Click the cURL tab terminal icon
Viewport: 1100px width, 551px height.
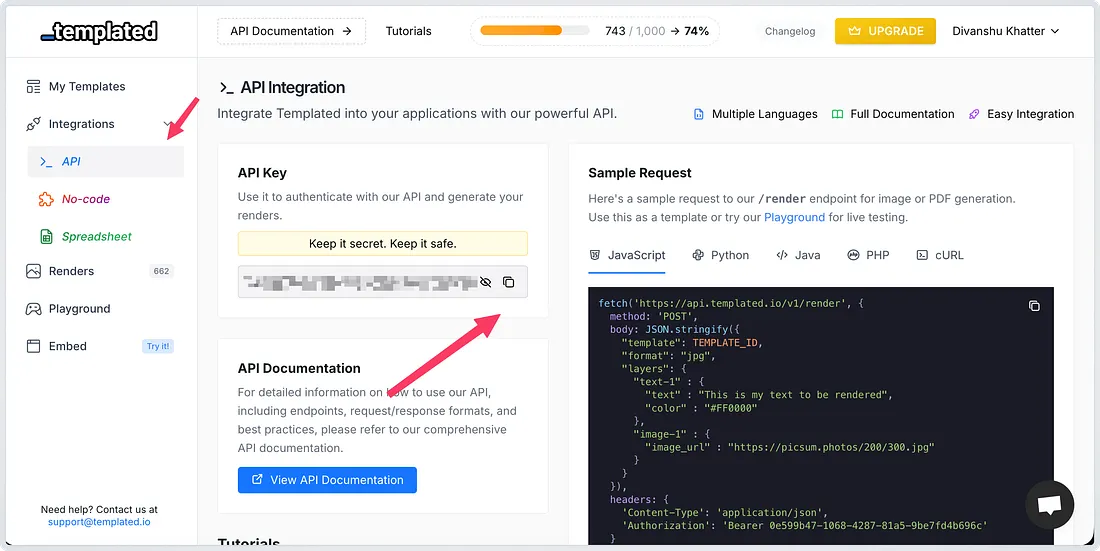922,255
